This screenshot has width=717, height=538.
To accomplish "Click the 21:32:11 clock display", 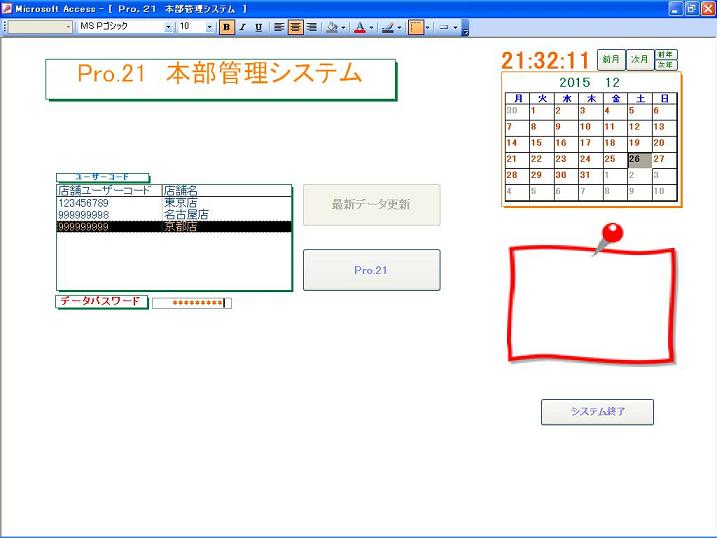I will tap(545, 60).
